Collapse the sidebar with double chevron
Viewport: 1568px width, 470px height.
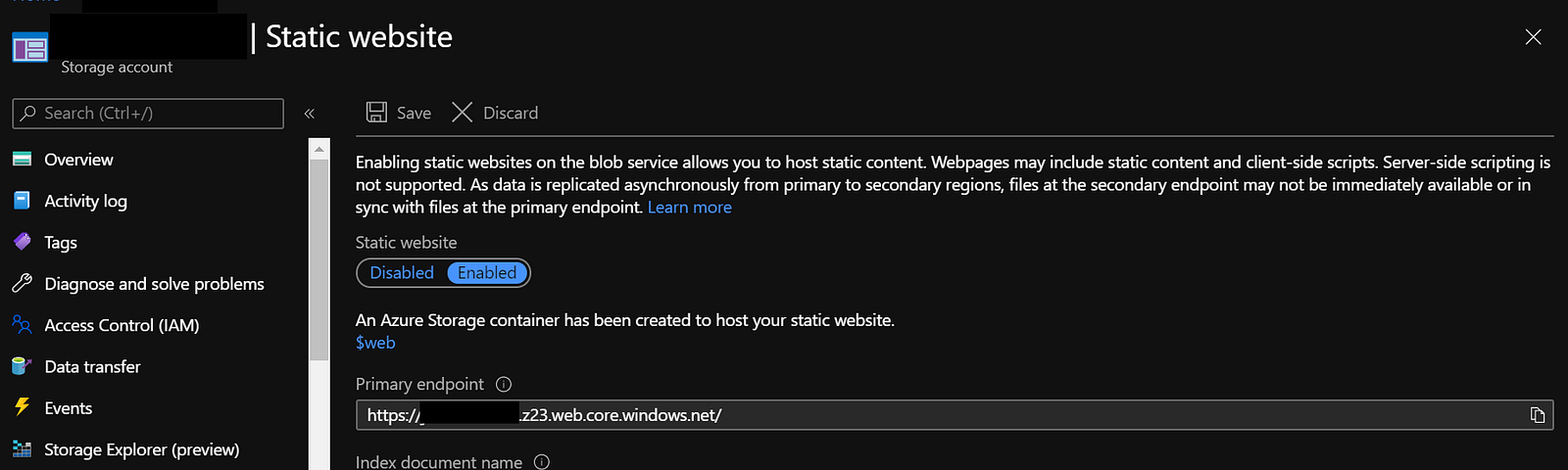[x=310, y=114]
